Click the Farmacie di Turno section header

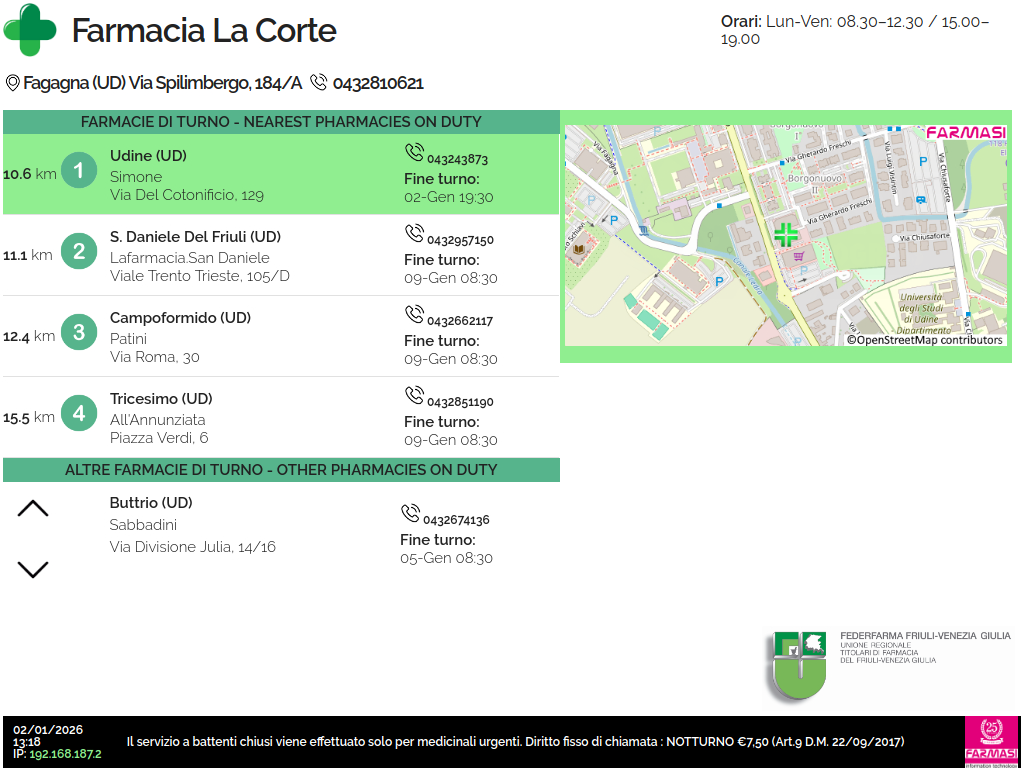(x=281, y=122)
